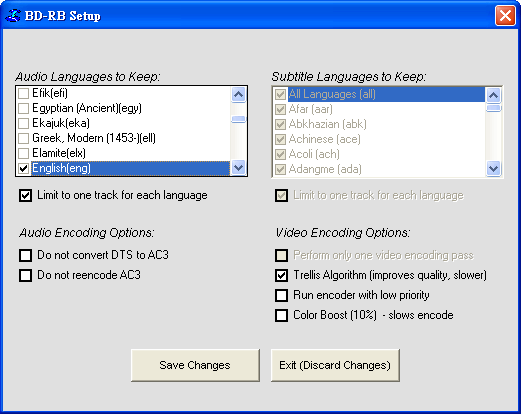Enable Do not reencode AC3 option
This screenshot has width=521, height=414.
[26, 276]
